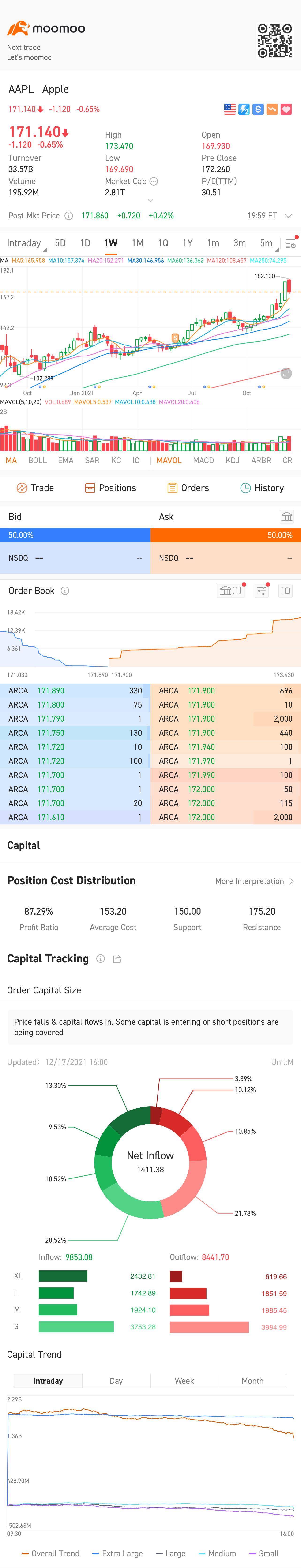The image size is (301, 1568).
Task: Toggle Overall Trend legend item
Action: coord(50,1553)
